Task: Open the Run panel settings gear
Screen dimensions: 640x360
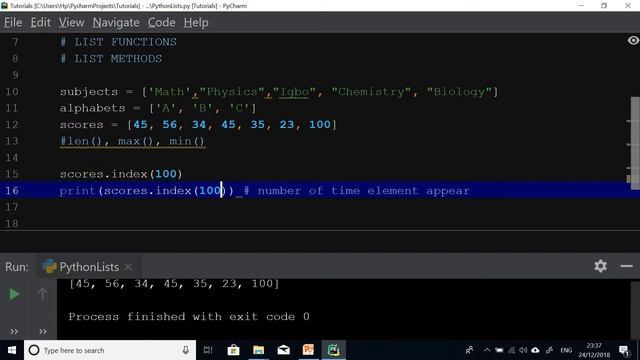Action: pyautogui.click(x=600, y=266)
